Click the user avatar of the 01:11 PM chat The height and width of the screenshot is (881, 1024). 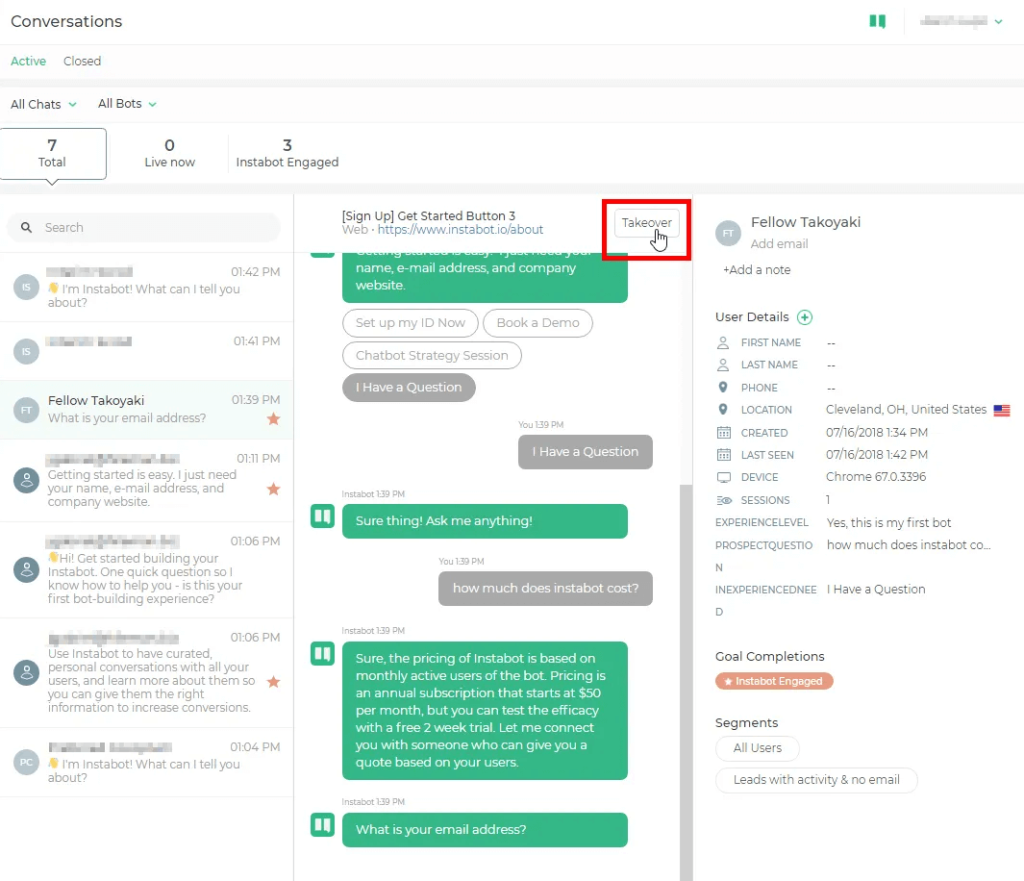click(26, 481)
